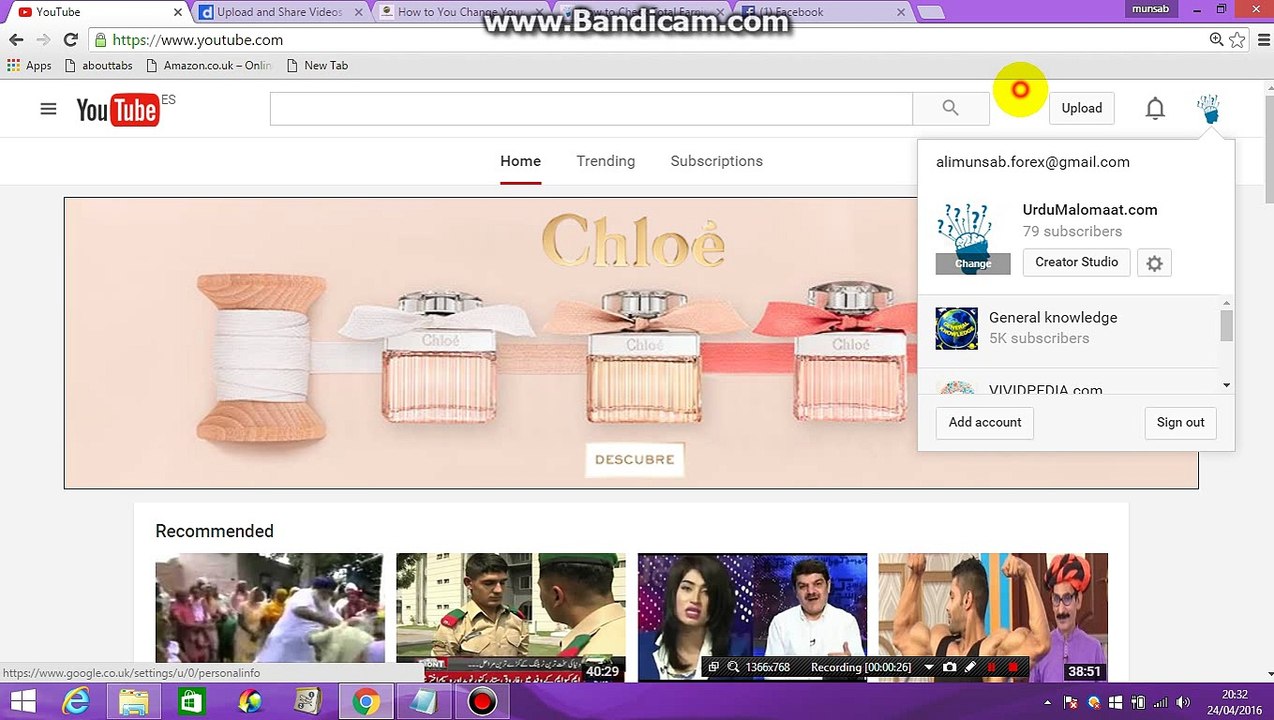Open Bandicam overlay dropdown arrow

(x=929, y=667)
